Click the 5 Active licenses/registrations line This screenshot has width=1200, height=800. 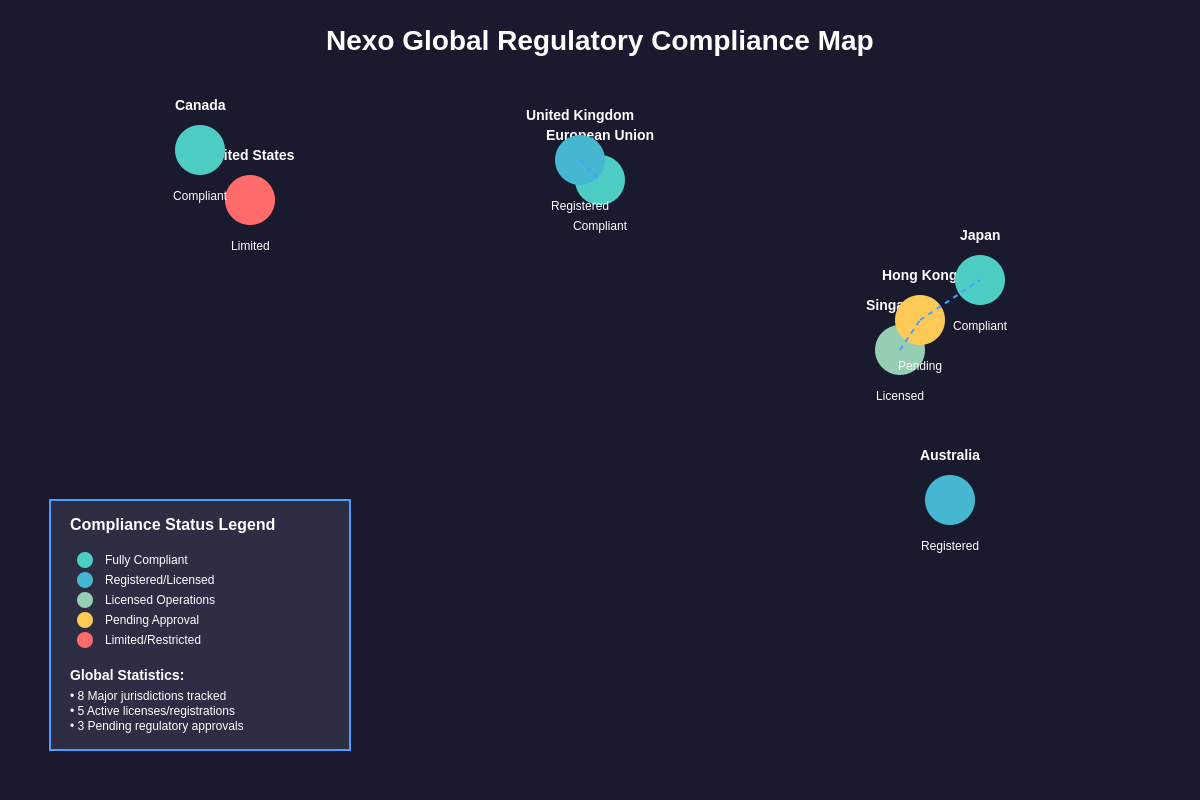[152, 711]
